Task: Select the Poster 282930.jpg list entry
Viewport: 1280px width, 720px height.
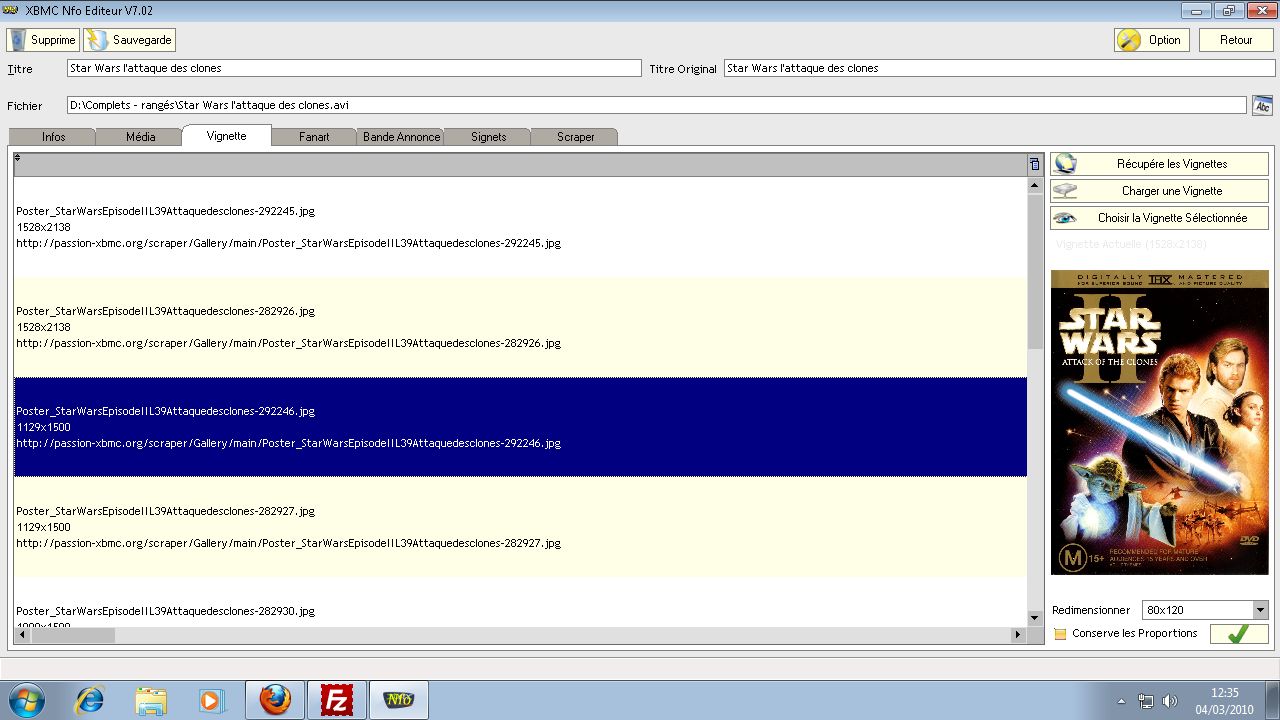Action: click(x=520, y=603)
